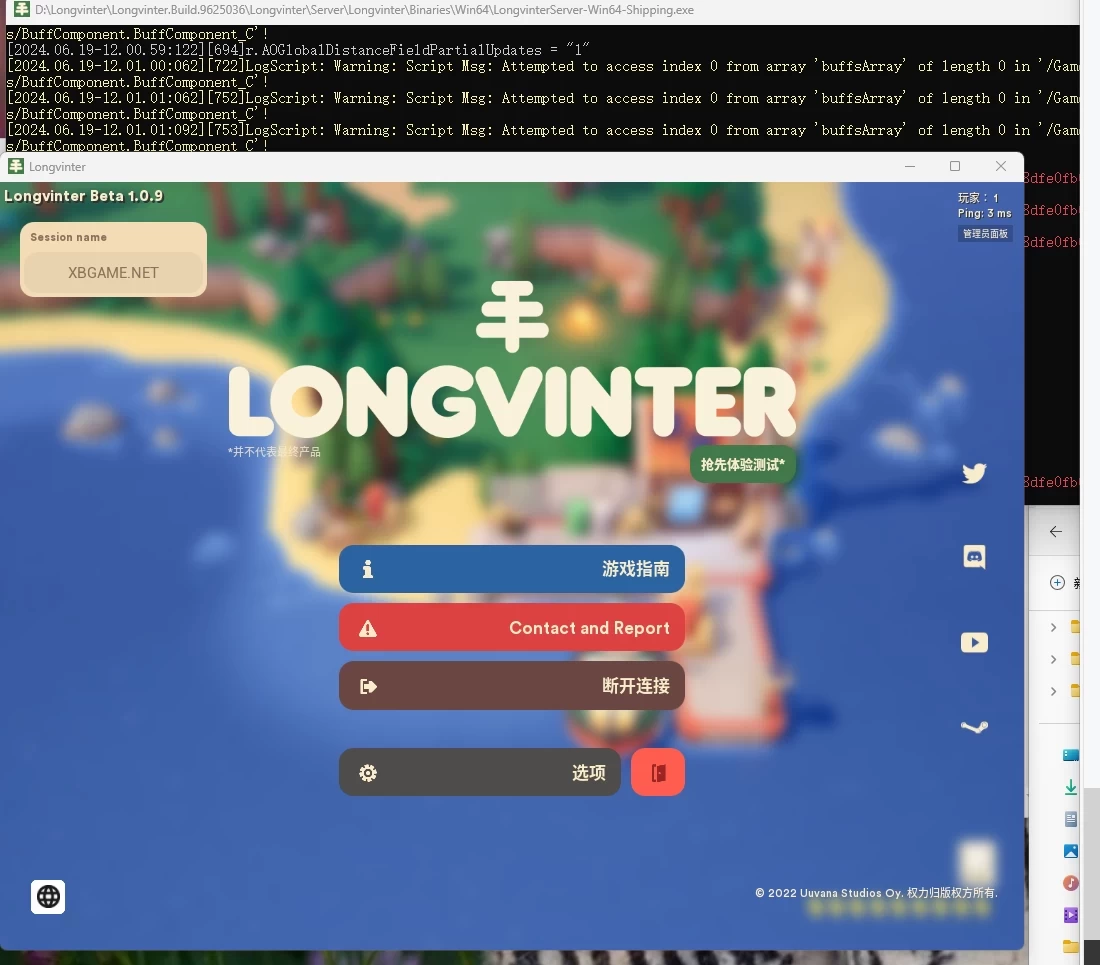Click the green Downloads arrow icon in Explorer

click(1071, 788)
